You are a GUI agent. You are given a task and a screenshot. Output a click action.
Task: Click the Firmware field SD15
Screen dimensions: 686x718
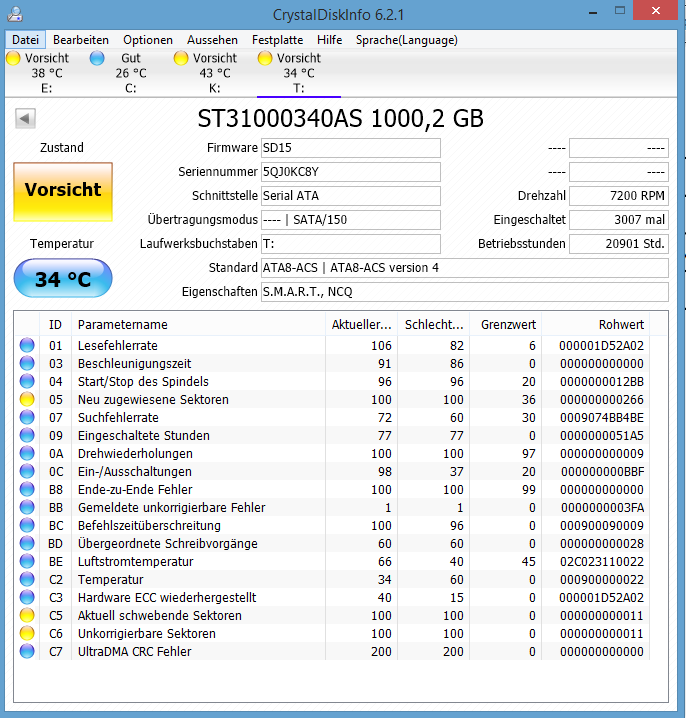coord(351,148)
